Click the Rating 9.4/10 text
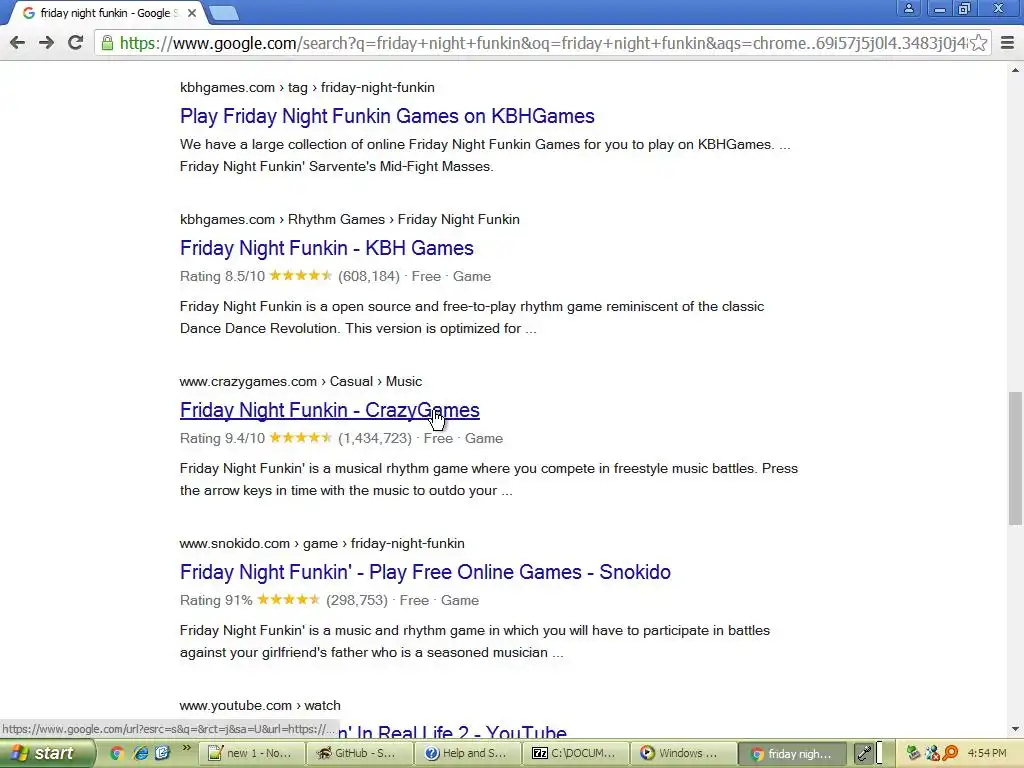1024x768 pixels. click(222, 438)
